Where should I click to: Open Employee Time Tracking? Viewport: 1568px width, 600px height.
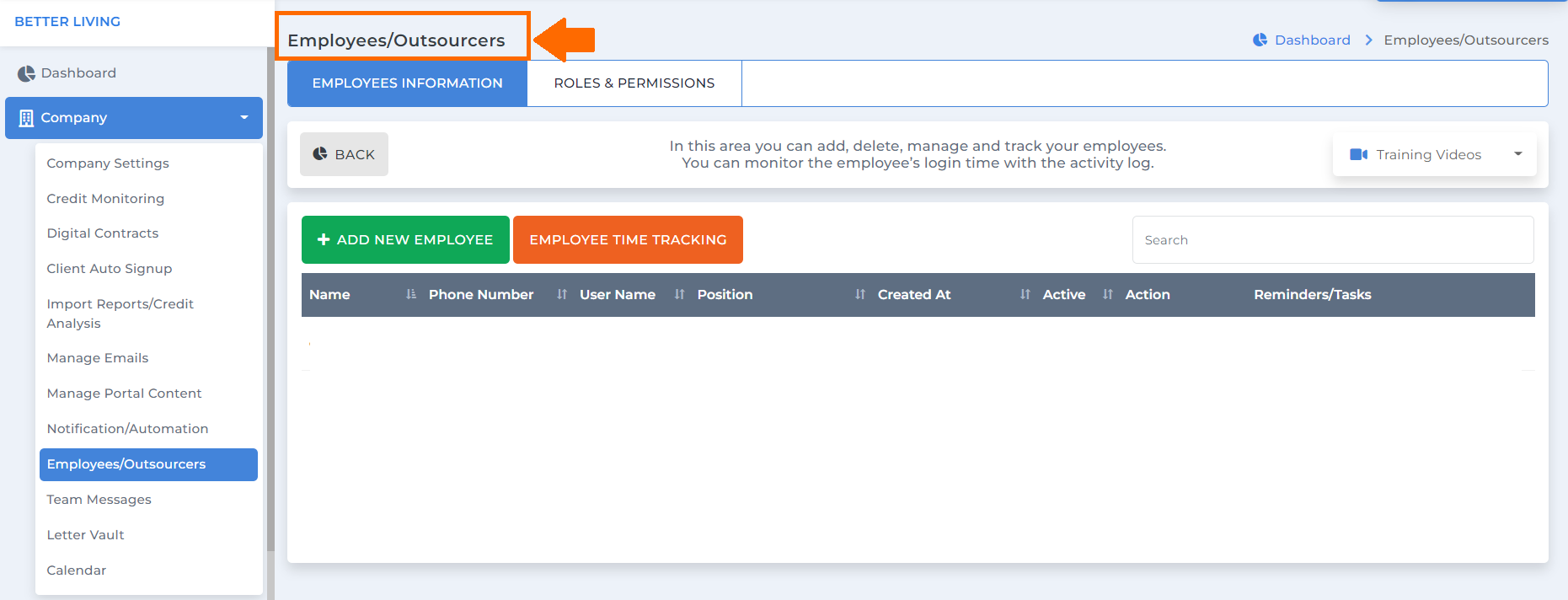click(x=628, y=239)
